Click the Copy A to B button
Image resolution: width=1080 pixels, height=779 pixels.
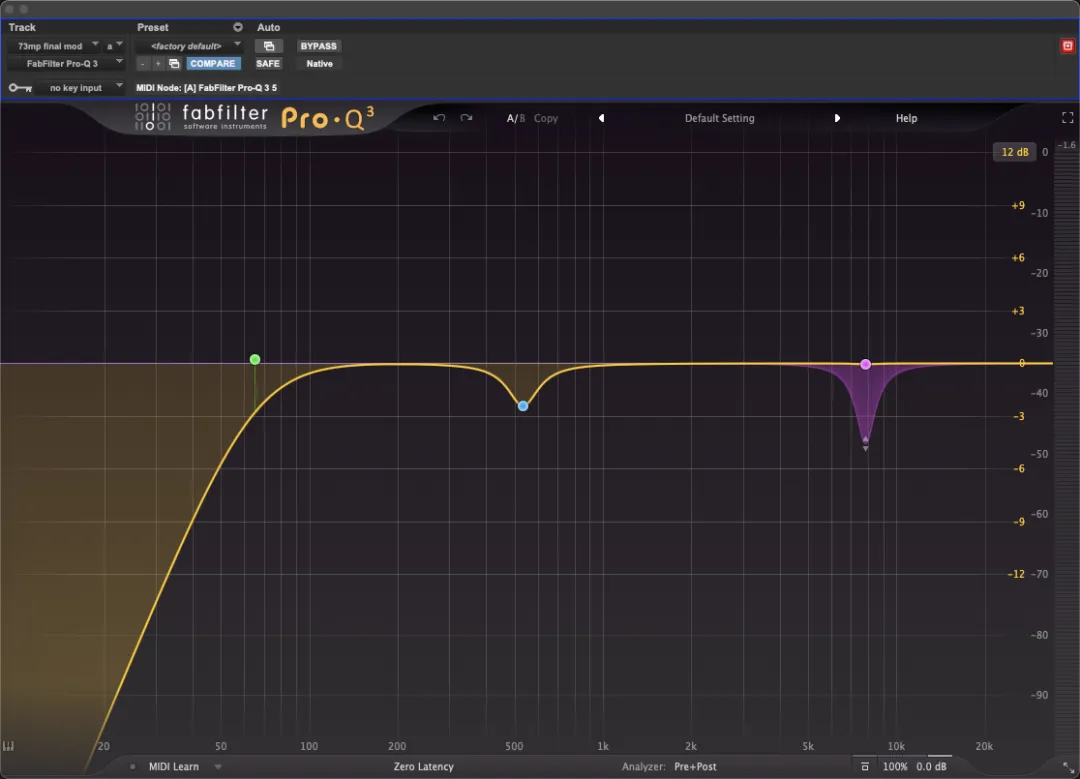coord(546,118)
